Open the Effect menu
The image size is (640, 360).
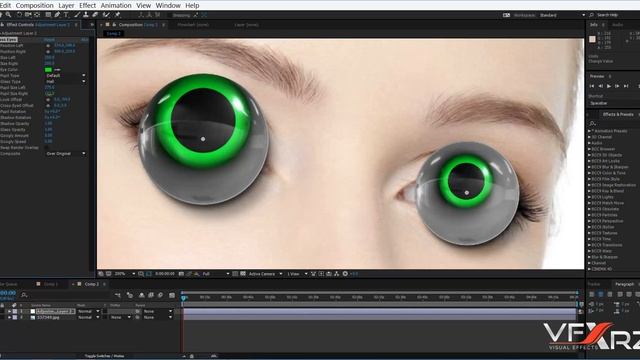(x=87, y=5)
